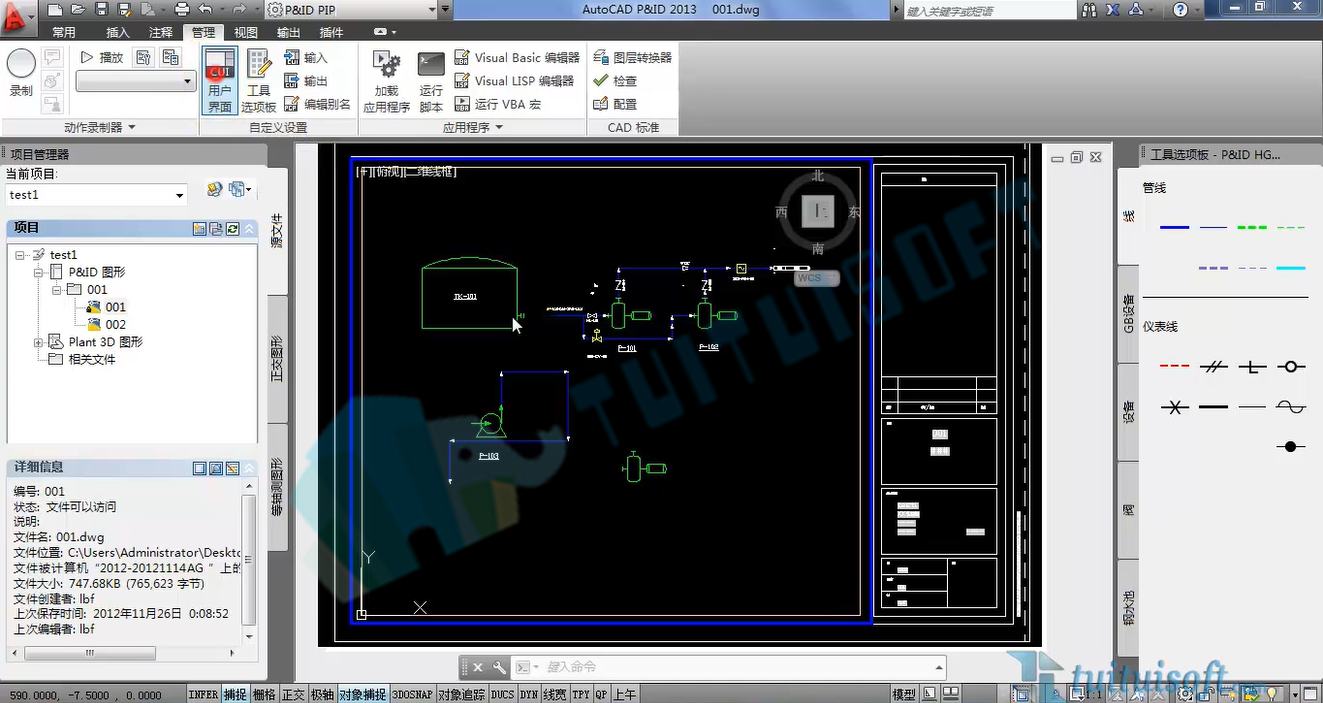
Task: Open the 工具选项板 tool palettes icon
Action: tap(258, 81)
